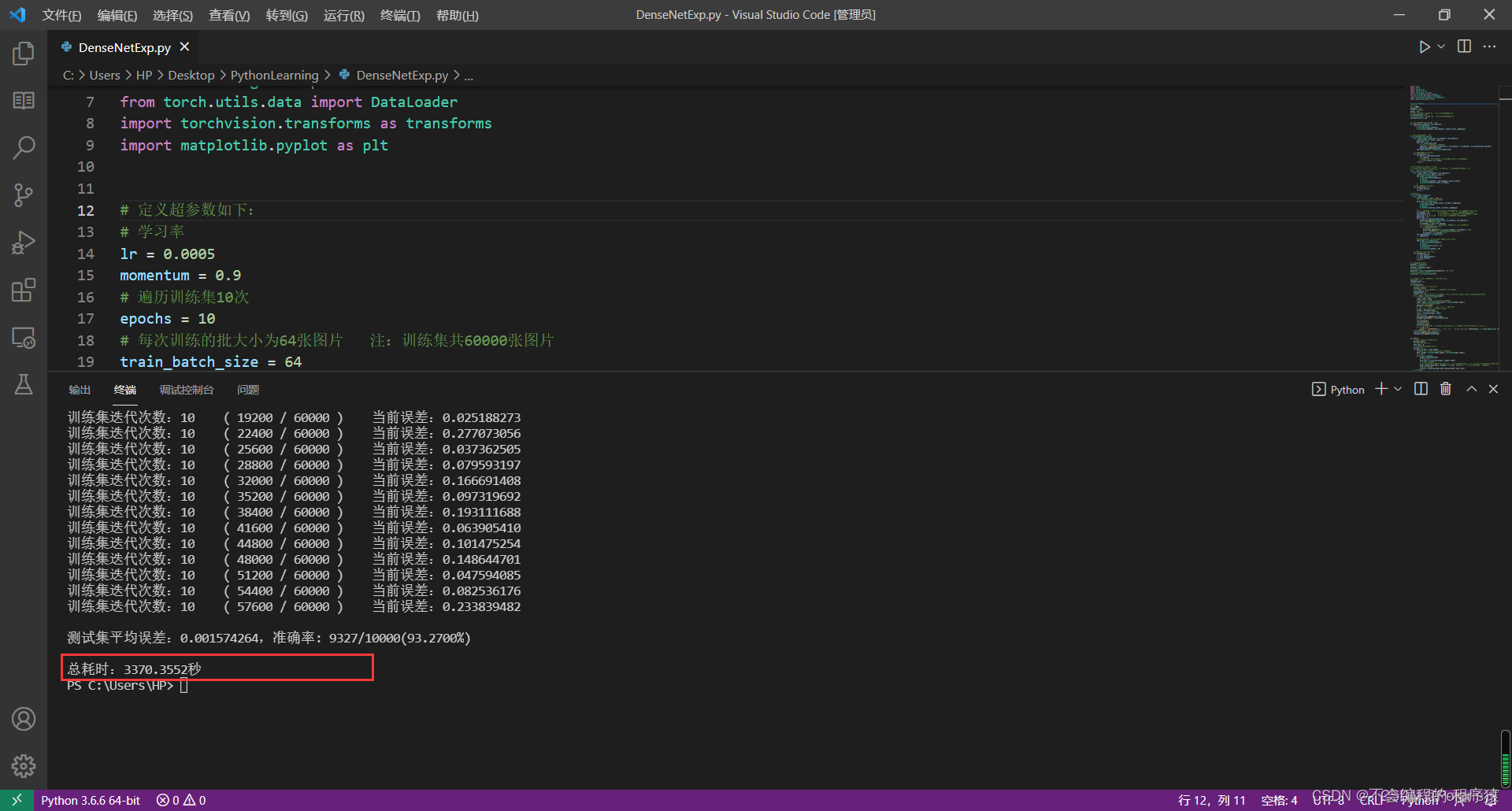Open editor More Actions ellipsis
The height and width of the screenshot is (811, 1512).
click(1489, 47)
